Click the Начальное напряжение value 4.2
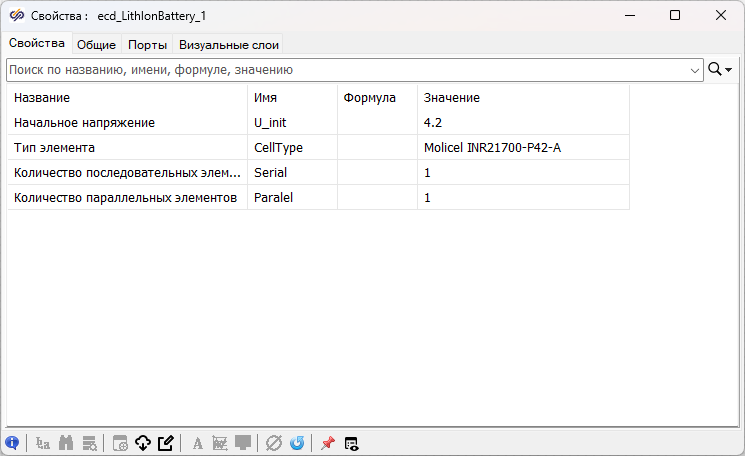This screenshot has width=745, height=456. pos(433,122)
